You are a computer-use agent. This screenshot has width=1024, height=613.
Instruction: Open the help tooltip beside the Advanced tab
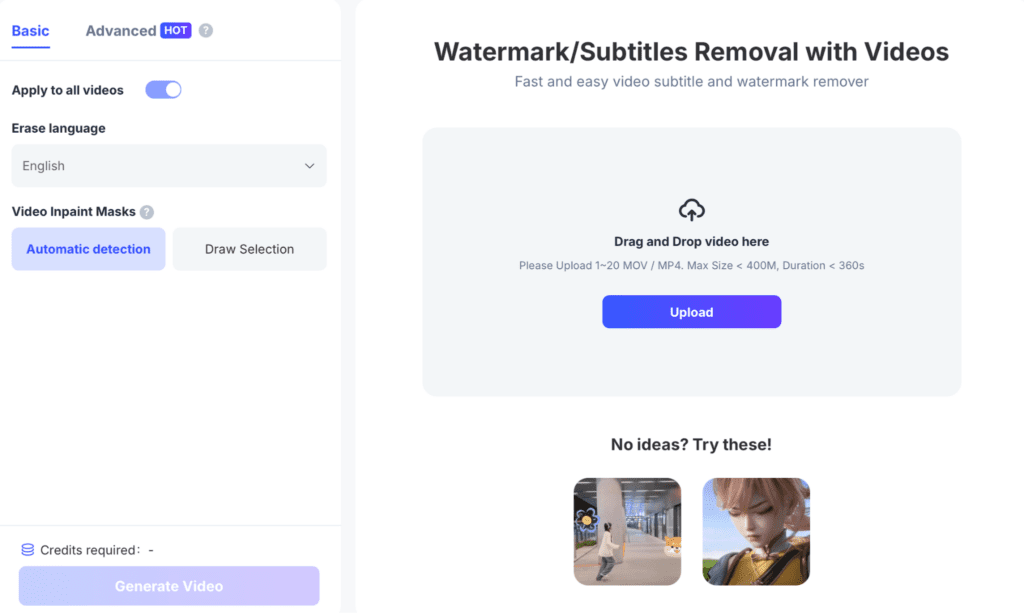coord(205,30)
